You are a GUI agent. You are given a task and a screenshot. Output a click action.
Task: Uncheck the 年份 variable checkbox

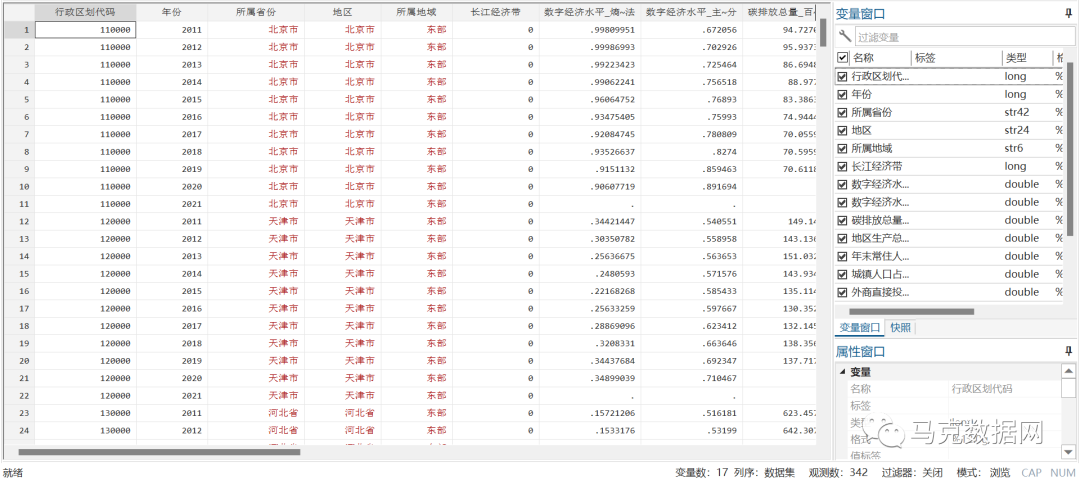point(842,94)
